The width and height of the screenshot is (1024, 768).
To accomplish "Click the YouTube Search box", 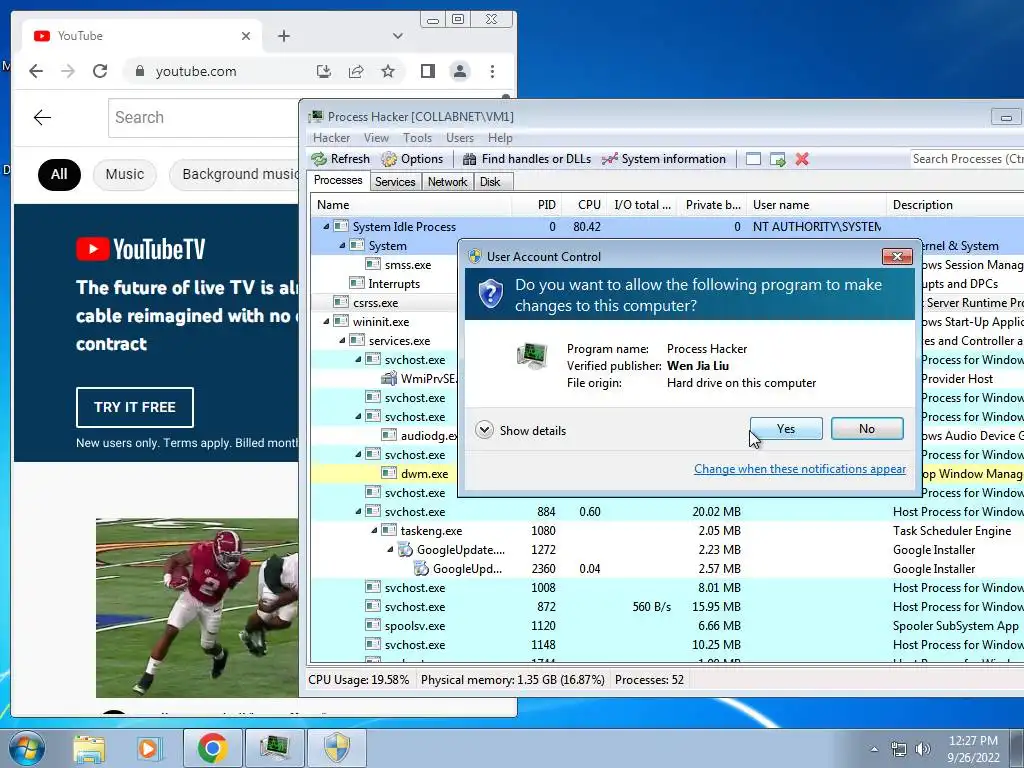I will coord(204,118).
